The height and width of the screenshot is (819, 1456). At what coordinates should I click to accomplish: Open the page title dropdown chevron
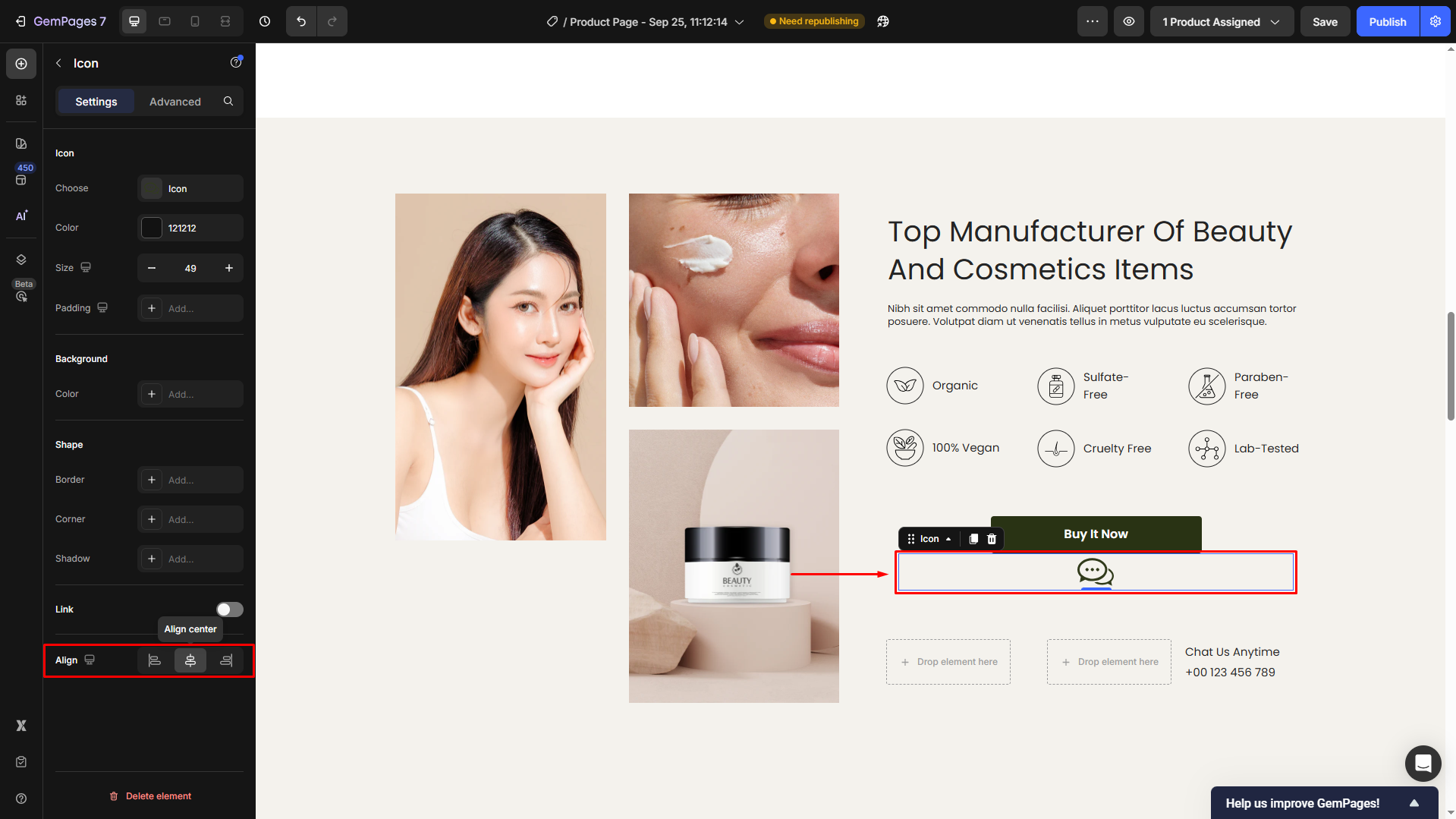740,22
